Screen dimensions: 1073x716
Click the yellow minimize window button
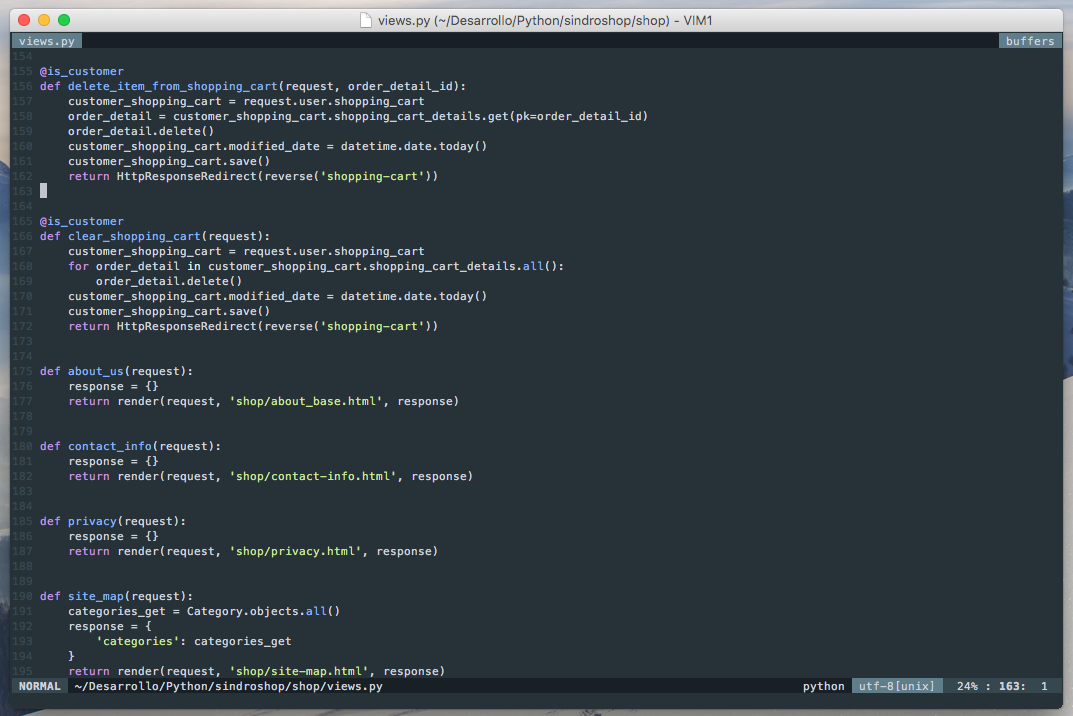[x=44, y=21]
